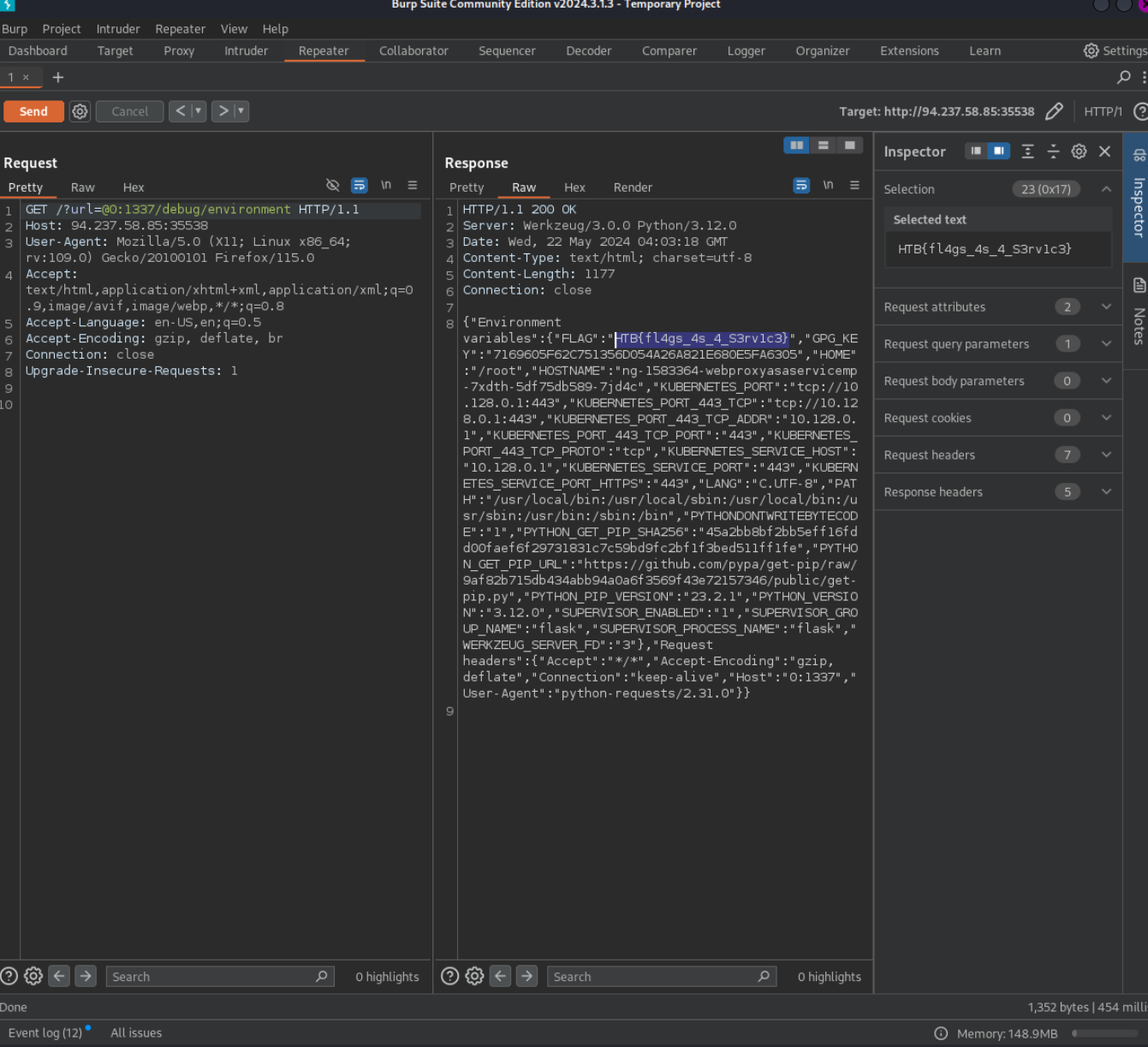This screenshot has height=1047, width=1148.
Task: Switch to the Proxy tab
Action: [x=179, y=51]
